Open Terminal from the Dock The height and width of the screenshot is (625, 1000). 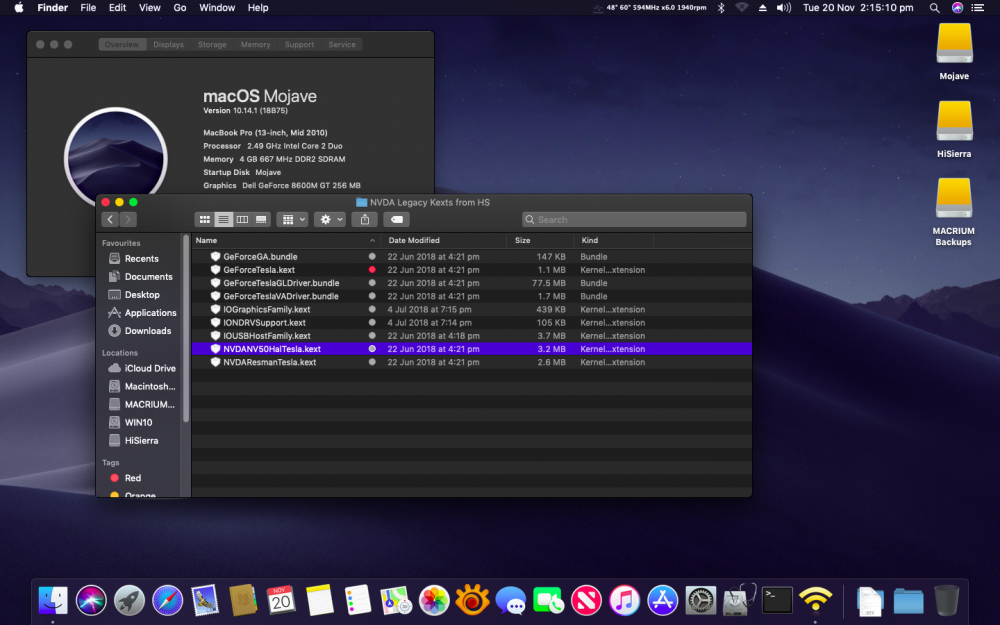coord(777,600)
